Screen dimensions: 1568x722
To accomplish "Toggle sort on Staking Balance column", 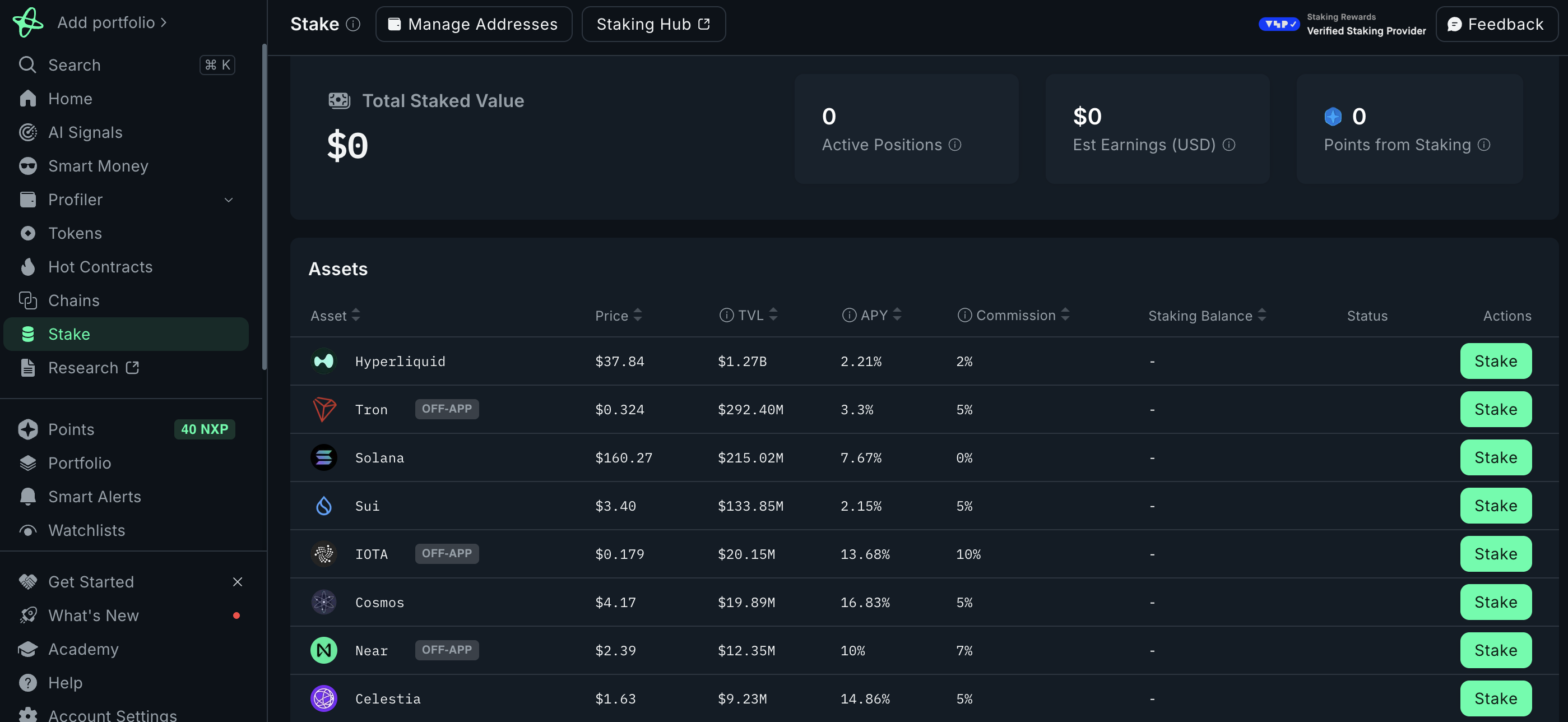I will (x=1262, y=314).
